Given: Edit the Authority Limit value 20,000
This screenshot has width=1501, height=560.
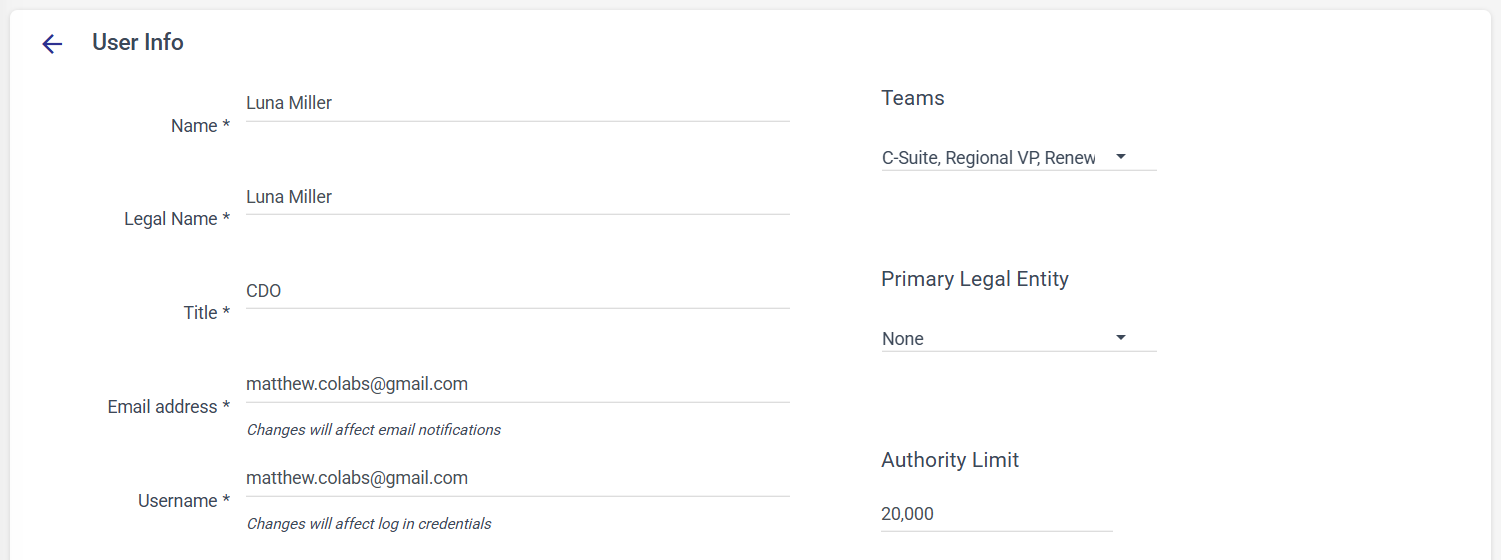Looking at the screenshot, I should tap(995, 514).
